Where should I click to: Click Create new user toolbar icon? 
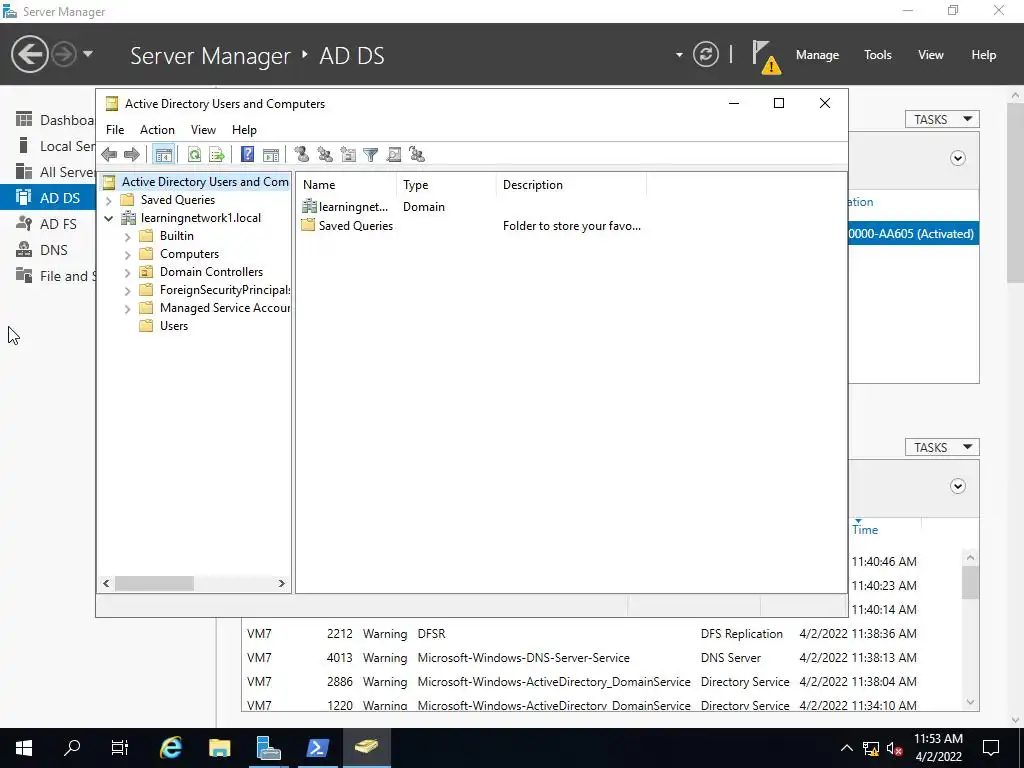[x=301, y=155]
